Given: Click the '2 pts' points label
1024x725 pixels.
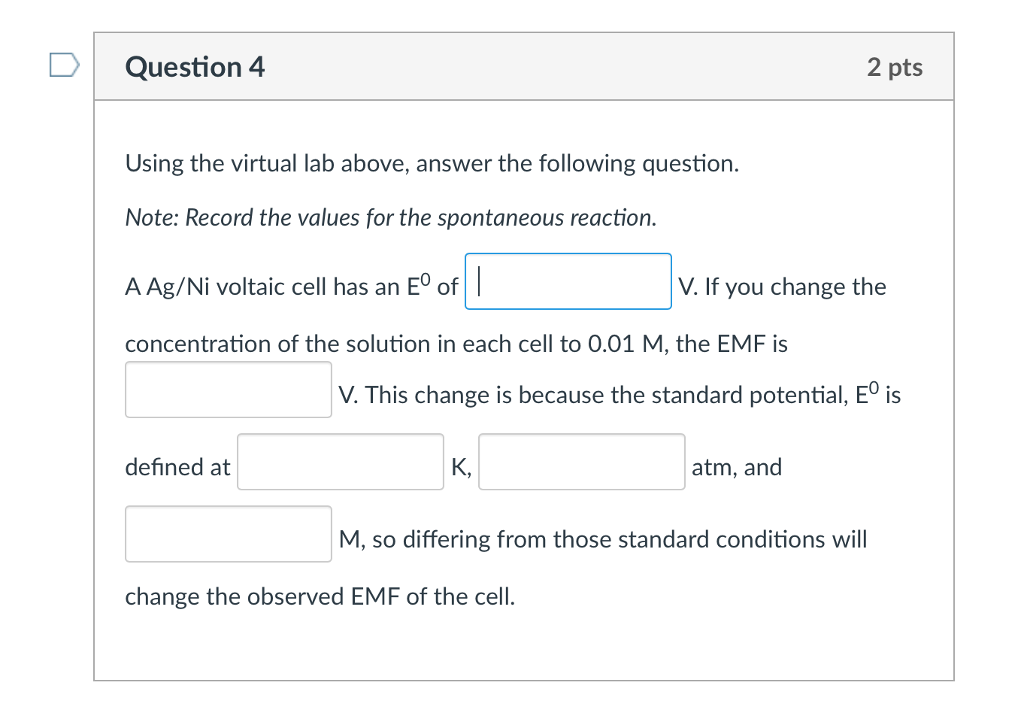Looking at the screenshot, I should [x=895, y=67].
